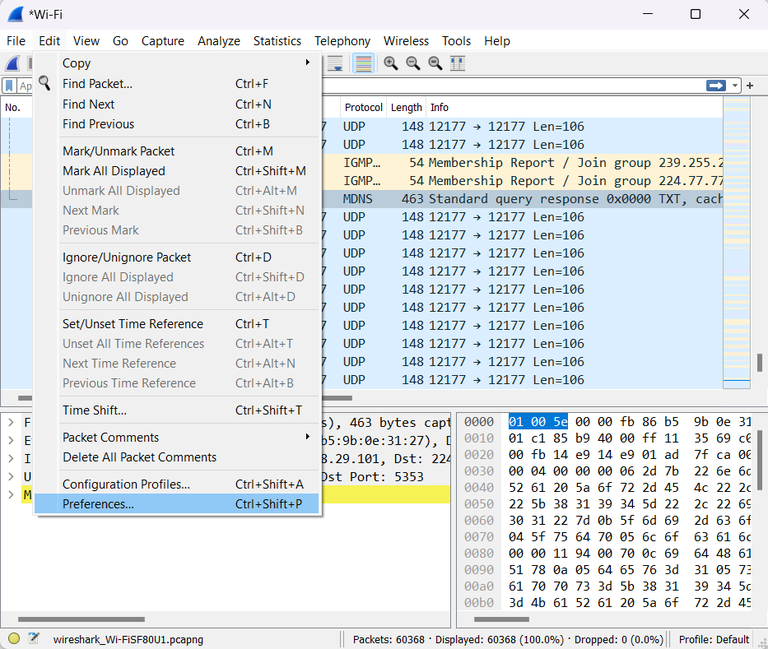Click the shark fin start capture icon
This screenshot has height=649, width=768.
coord(13,63)
